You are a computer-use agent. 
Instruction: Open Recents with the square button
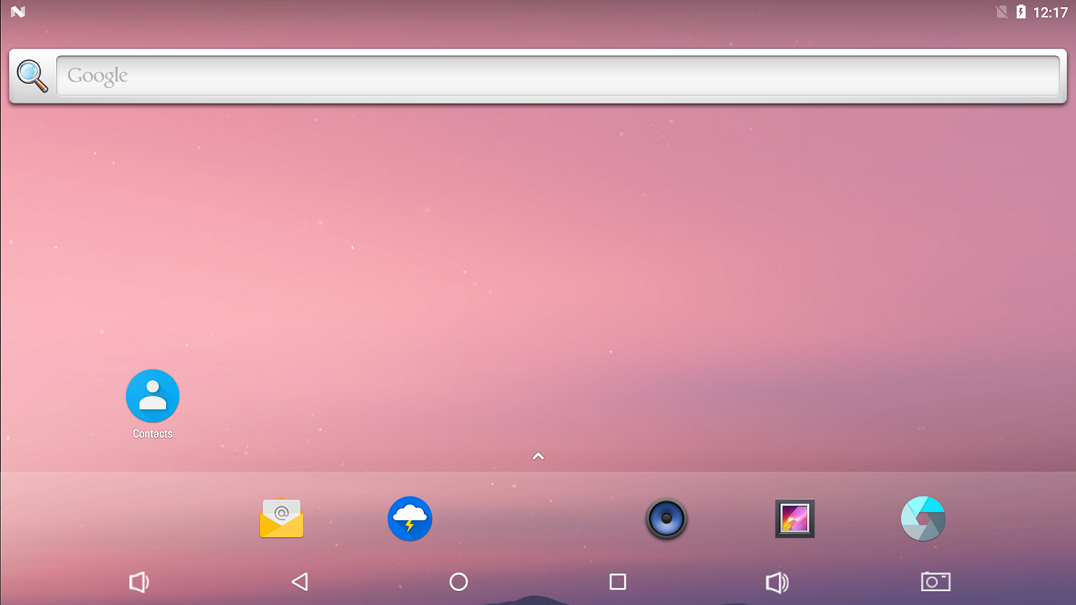point(618,582)
